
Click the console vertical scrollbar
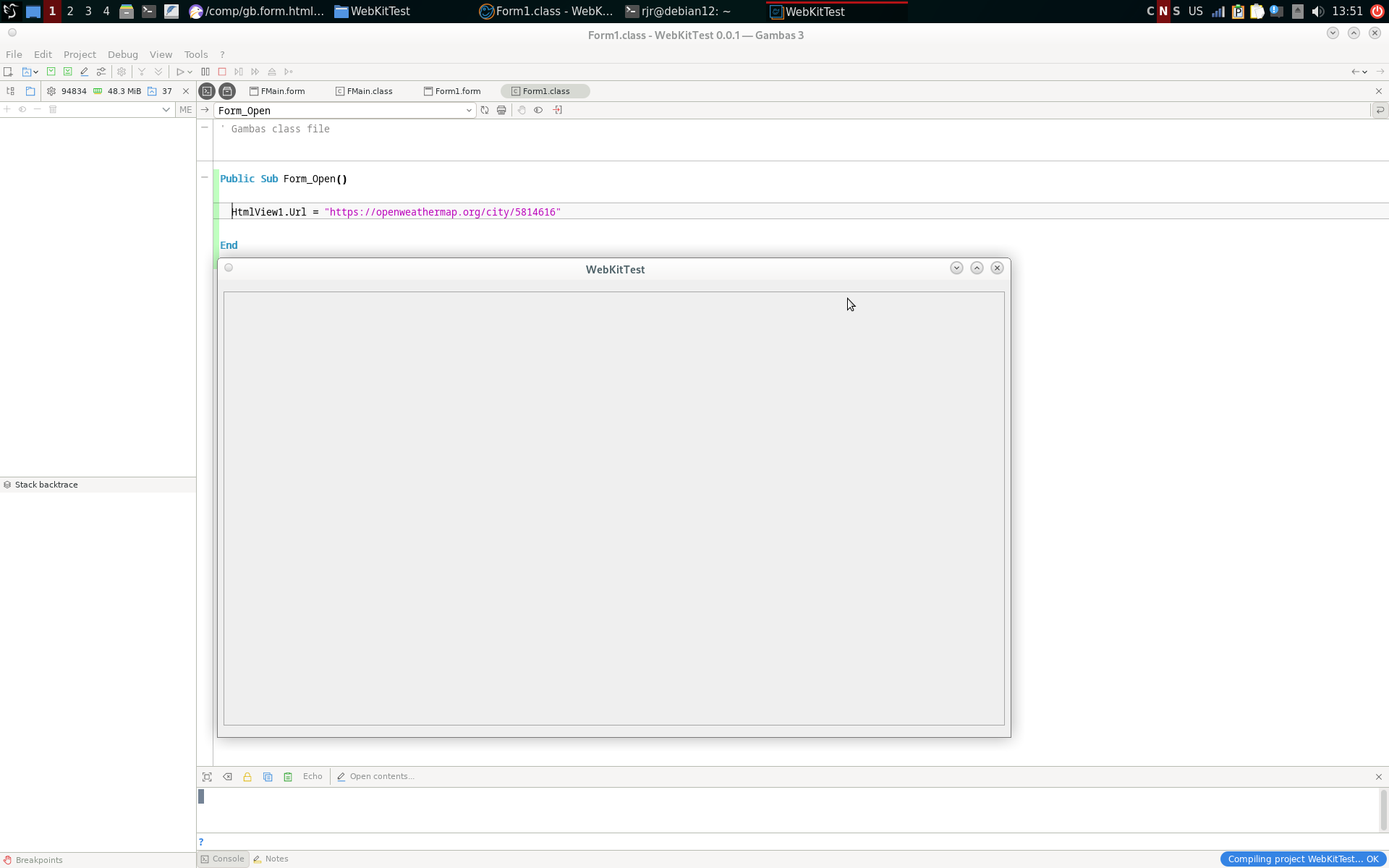[1382, 809]
